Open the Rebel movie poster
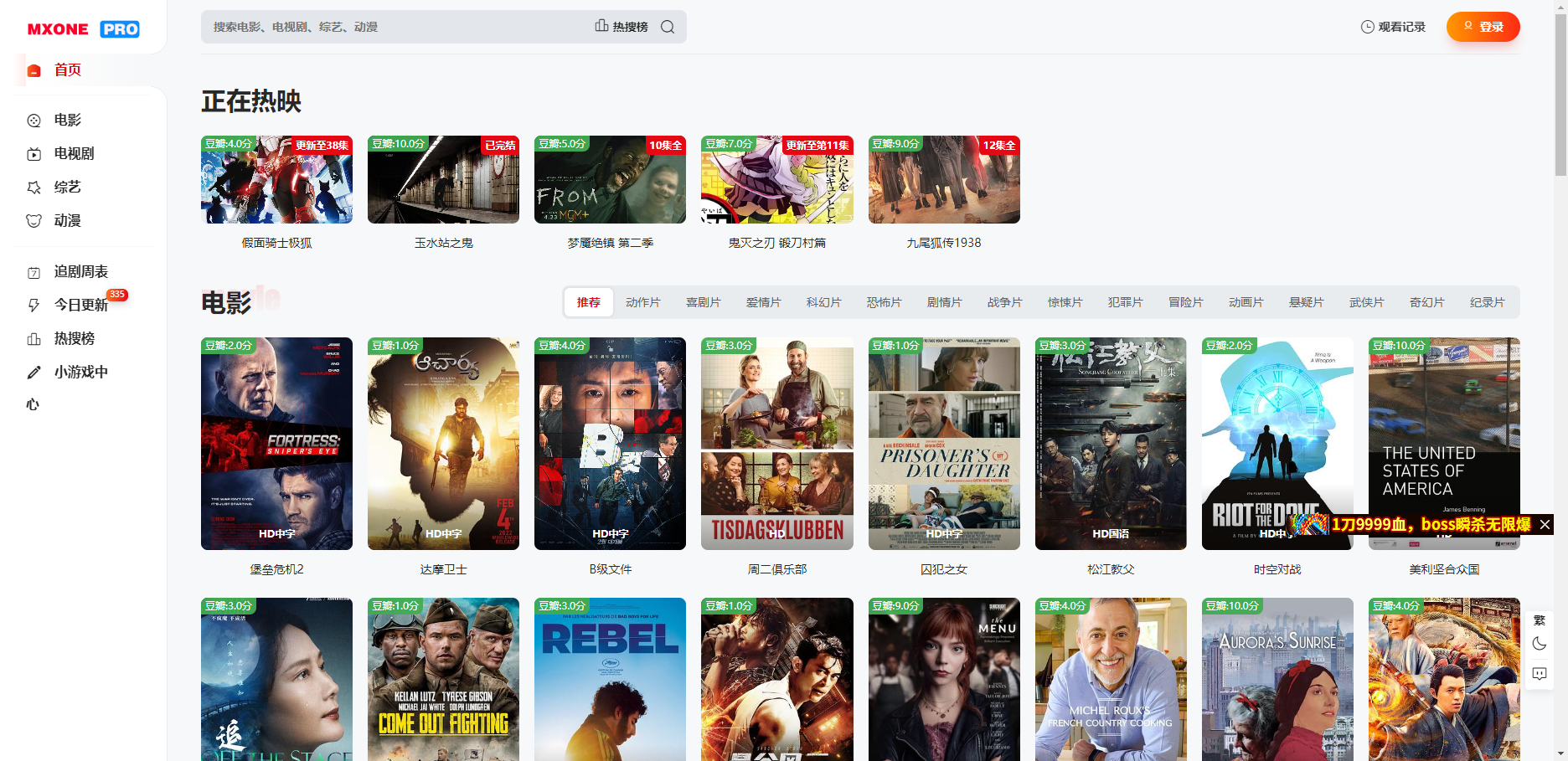 610,680
